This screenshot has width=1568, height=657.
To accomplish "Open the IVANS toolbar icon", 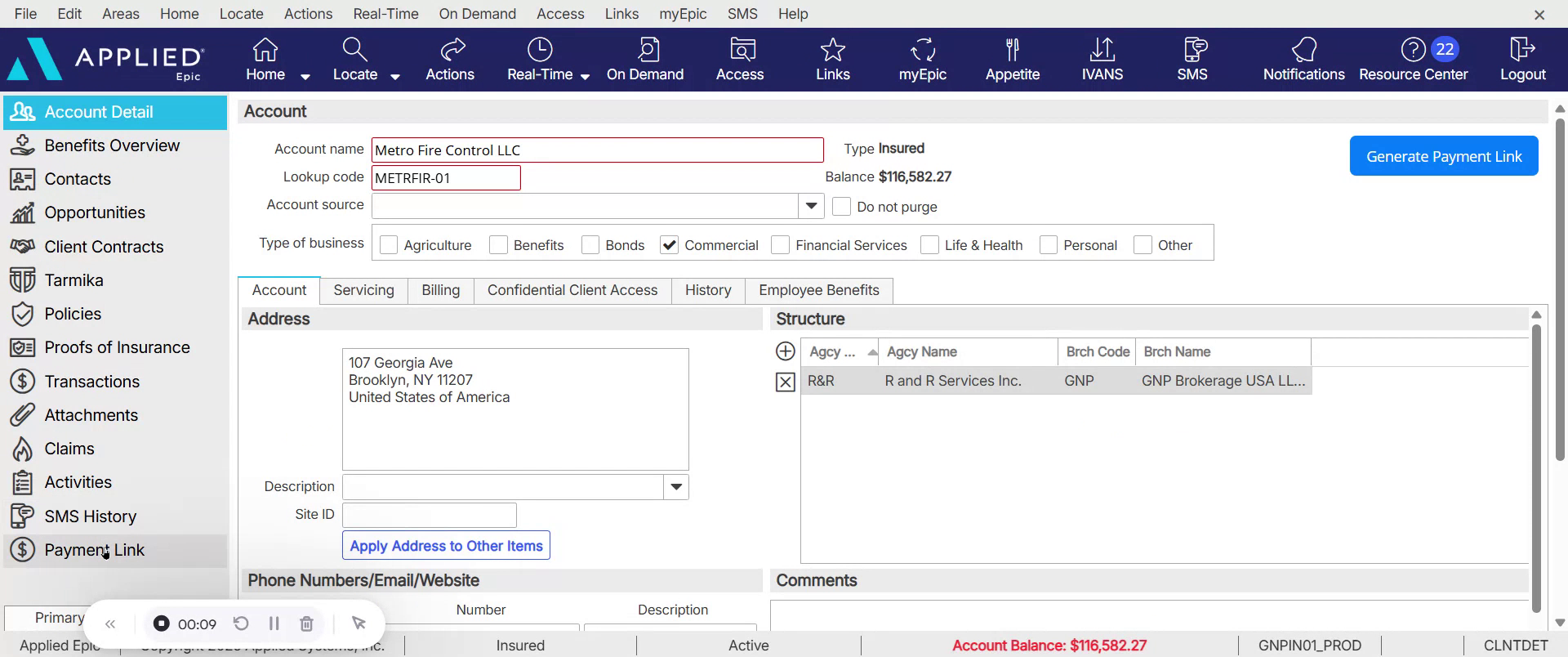I will pyautogui.click(x=1102, y=59).
